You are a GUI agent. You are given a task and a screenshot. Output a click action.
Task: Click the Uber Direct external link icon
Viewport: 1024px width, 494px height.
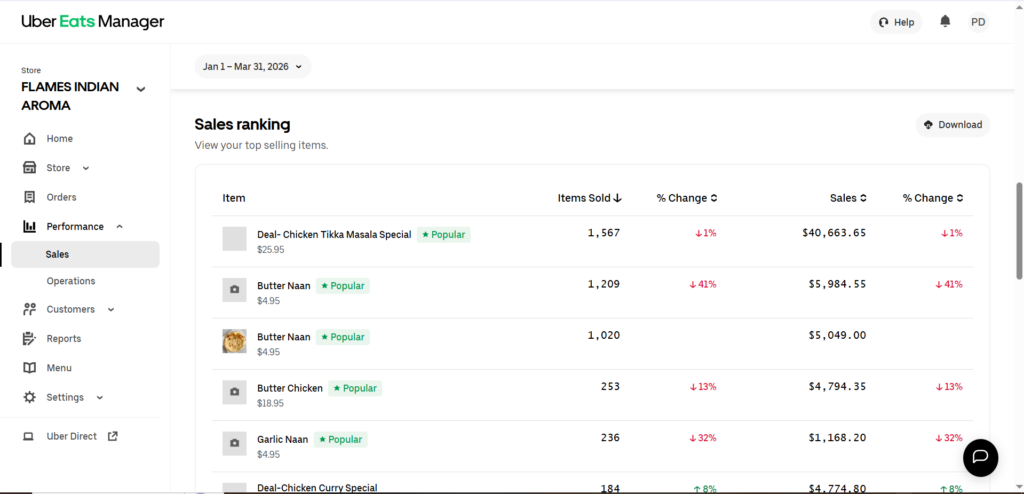[112, 436]
